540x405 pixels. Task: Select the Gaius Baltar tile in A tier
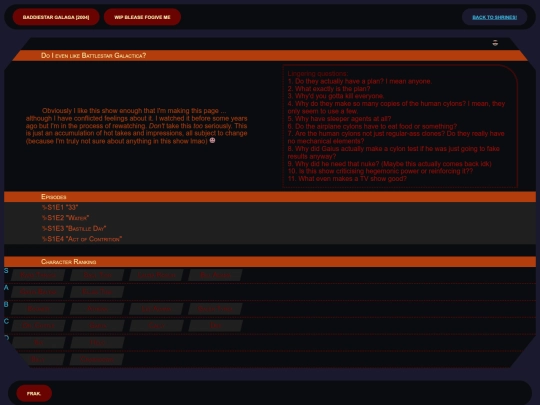pos(38,292)
